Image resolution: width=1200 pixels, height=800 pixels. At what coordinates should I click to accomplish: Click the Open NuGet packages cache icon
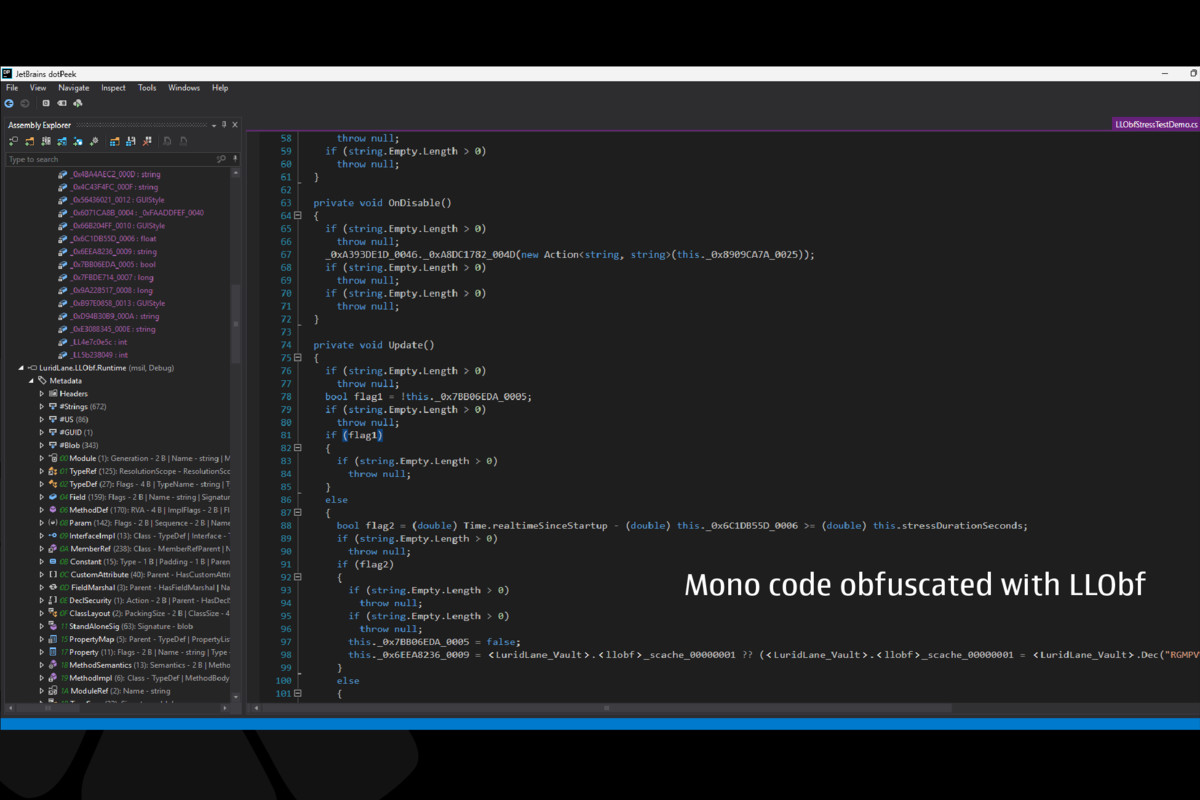62,141
